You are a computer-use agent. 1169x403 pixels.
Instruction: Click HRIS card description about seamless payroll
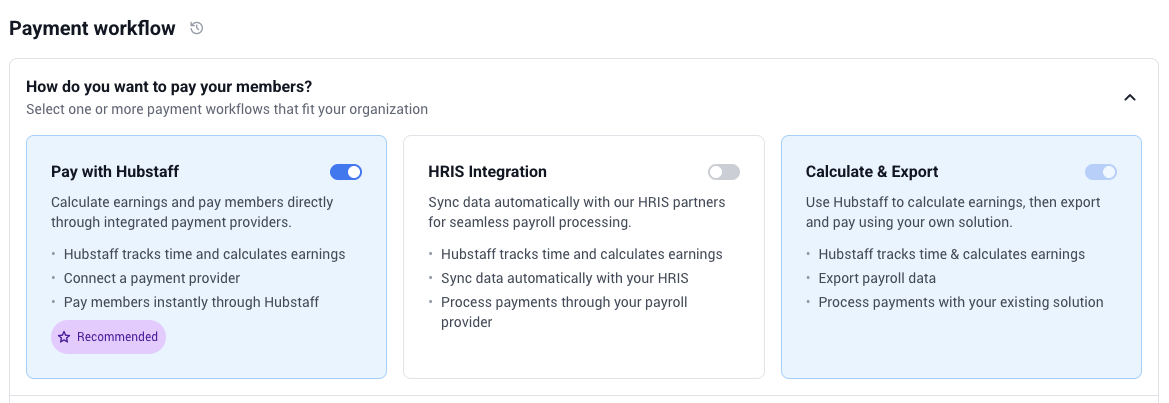pos(577,212)
